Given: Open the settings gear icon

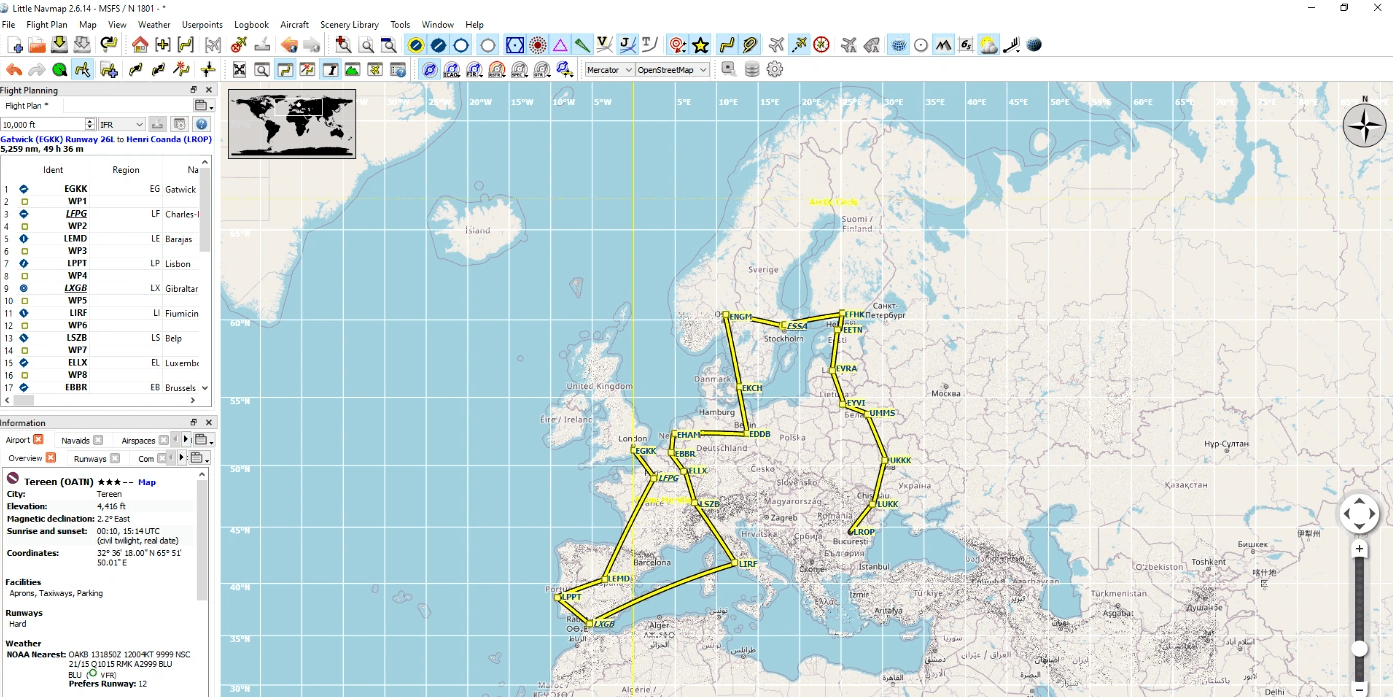Looking at the screenshot, I should click(x=774, y=70).
